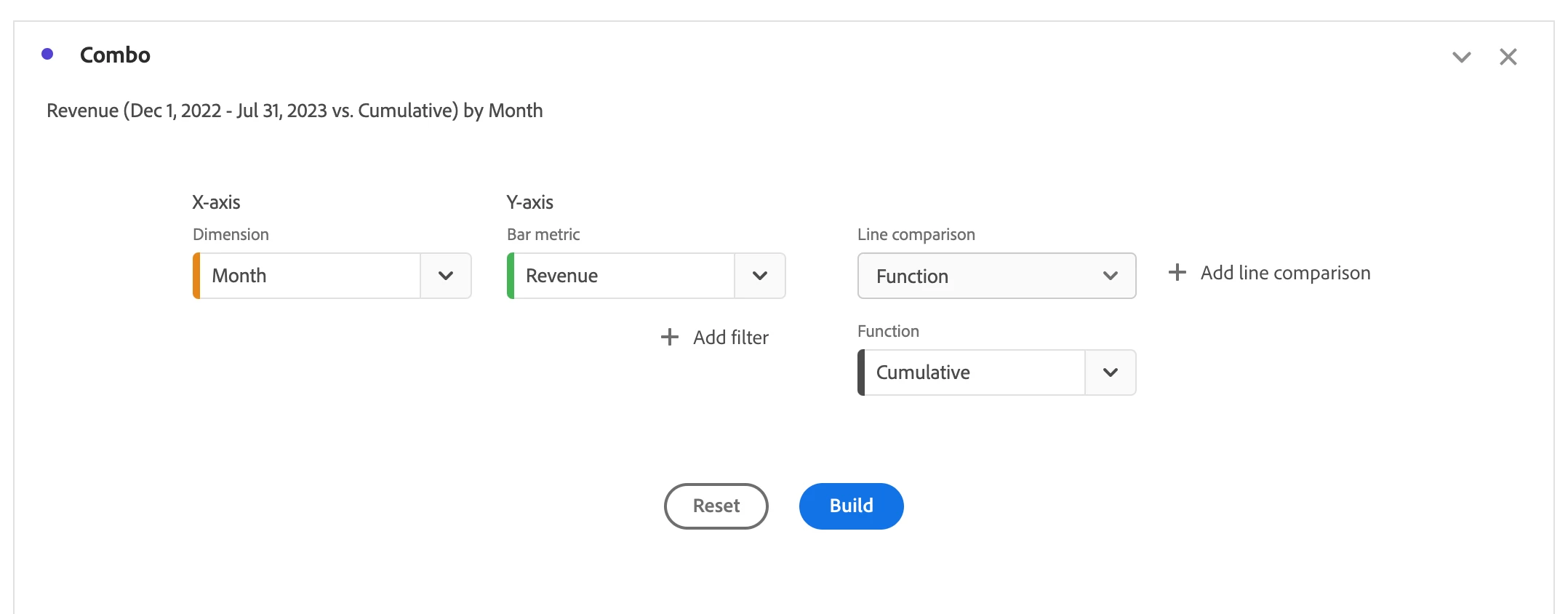
Task: Click the Cumulative field text
Action: click(923, 372)
